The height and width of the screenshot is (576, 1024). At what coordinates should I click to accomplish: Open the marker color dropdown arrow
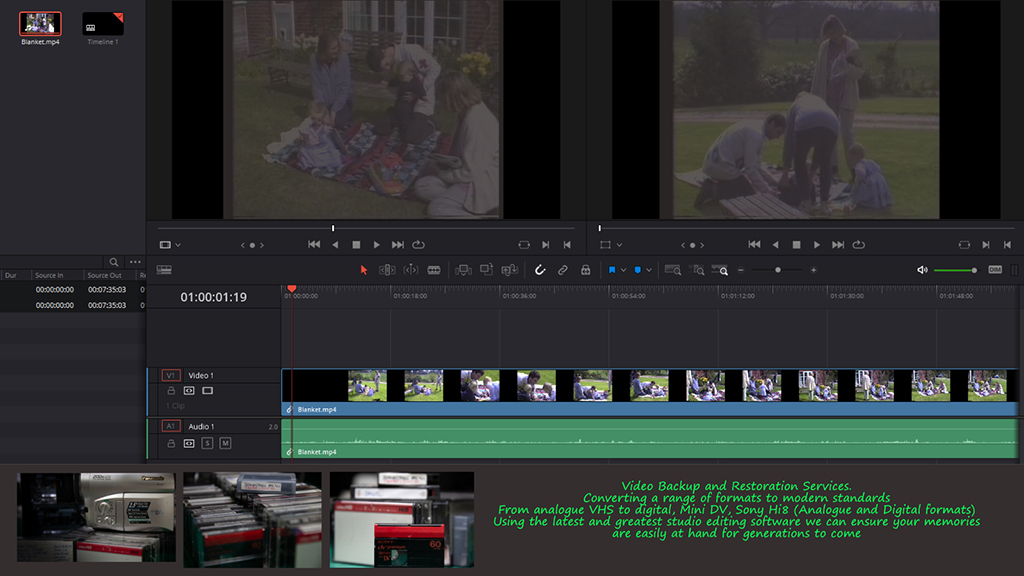(649, 270)
